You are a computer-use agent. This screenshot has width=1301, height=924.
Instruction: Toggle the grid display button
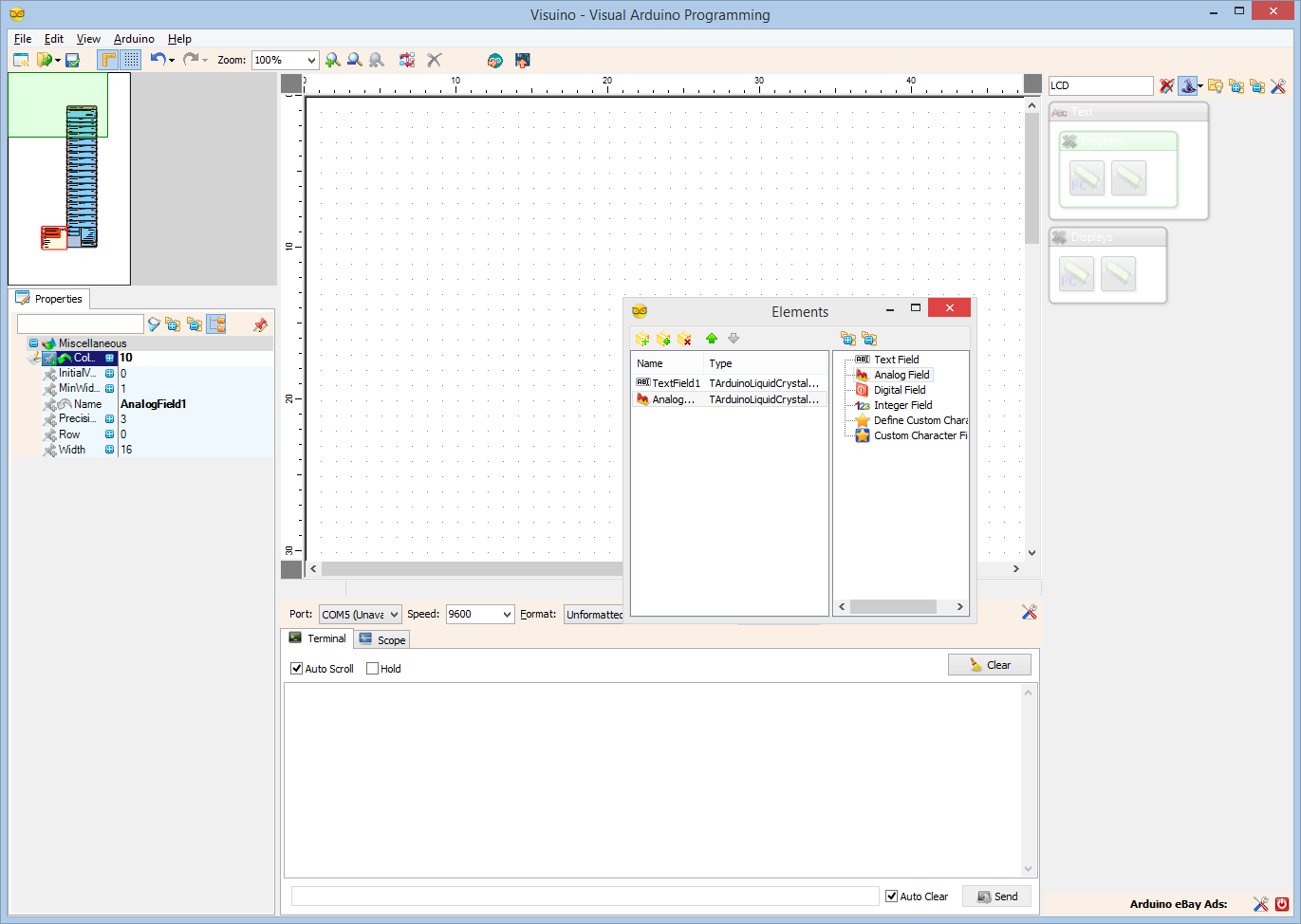pos(131,60)
